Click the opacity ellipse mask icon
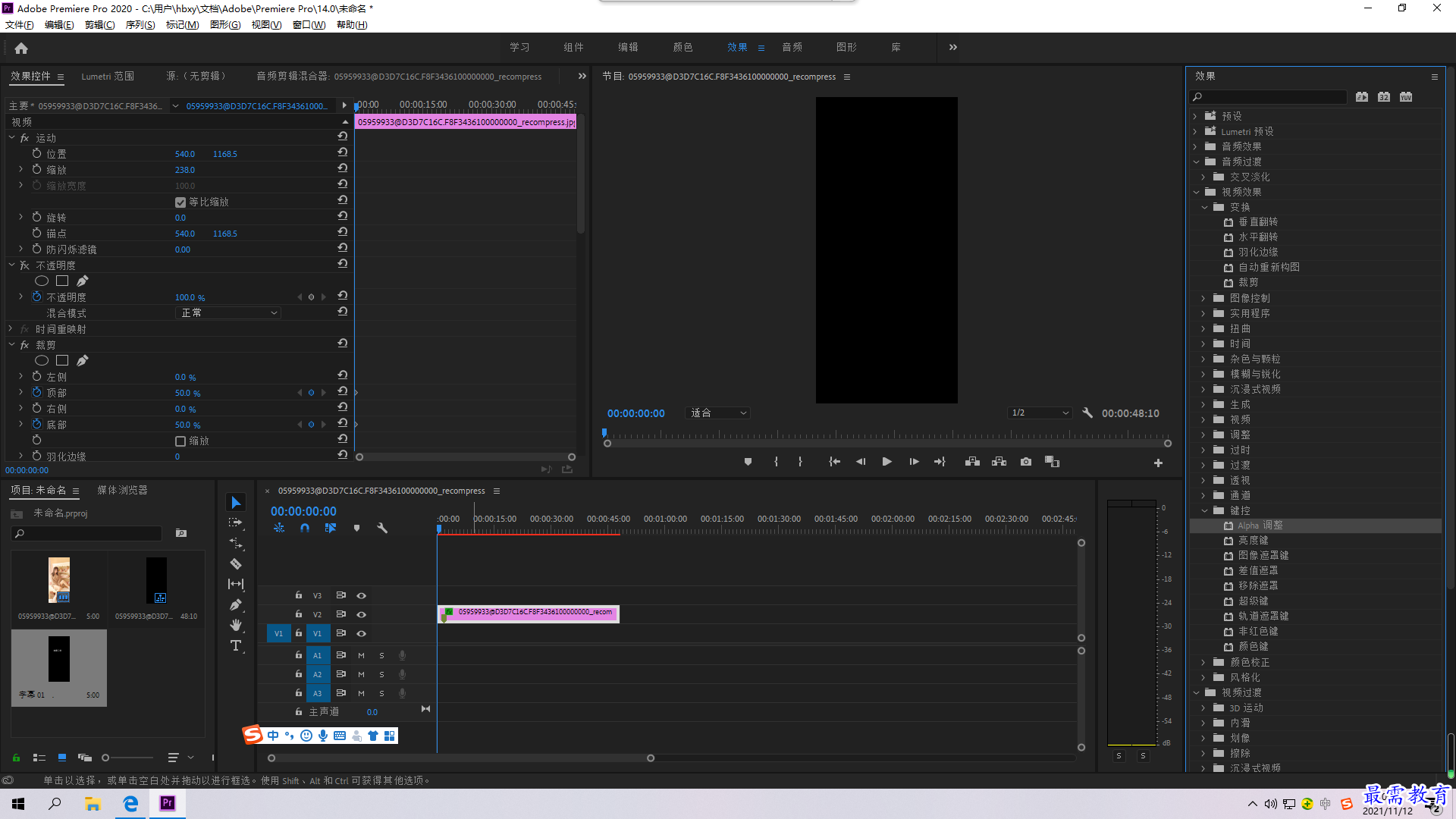 point(42,281)
